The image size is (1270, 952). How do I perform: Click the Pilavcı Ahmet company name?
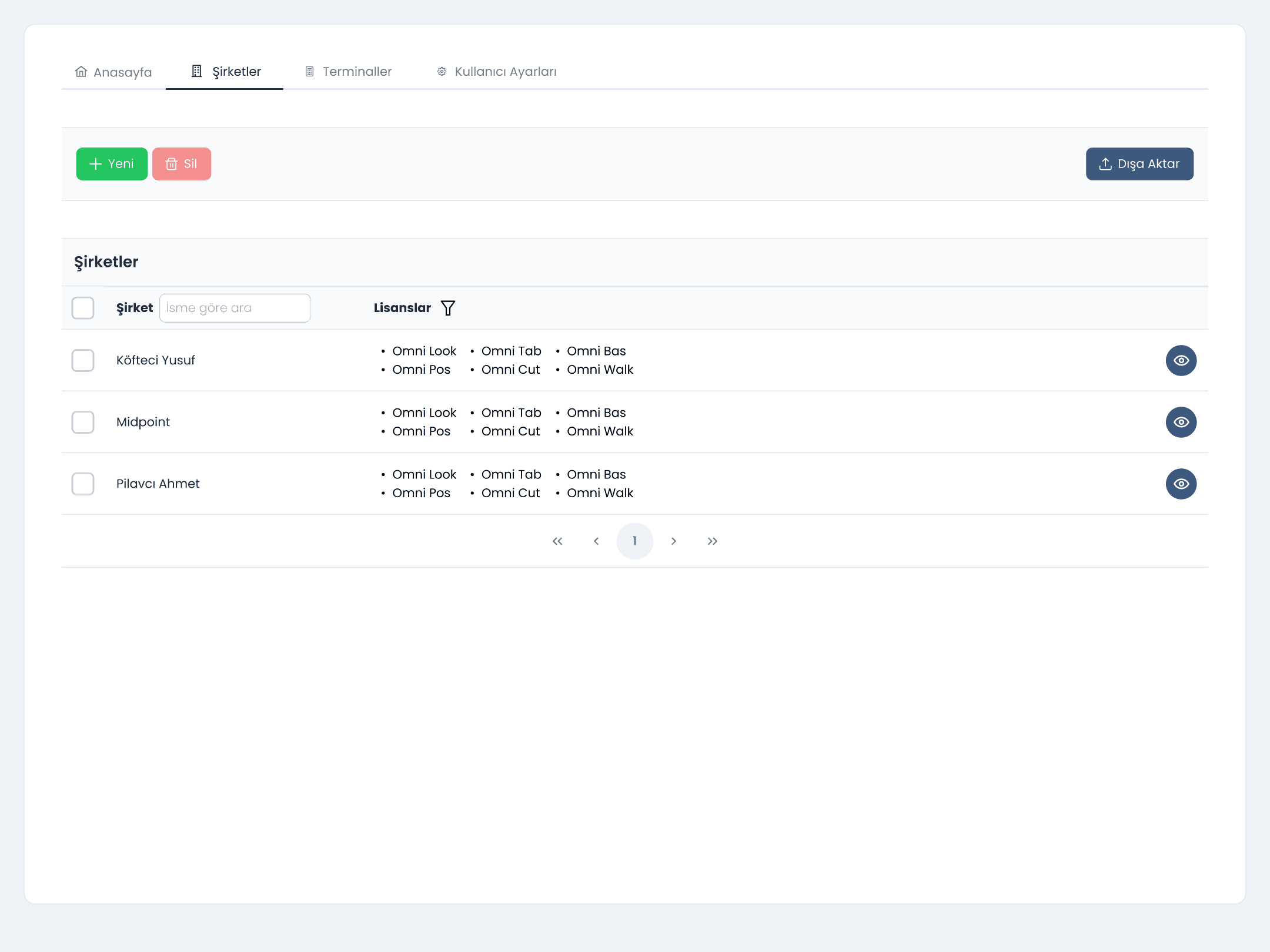coord(158,484)
